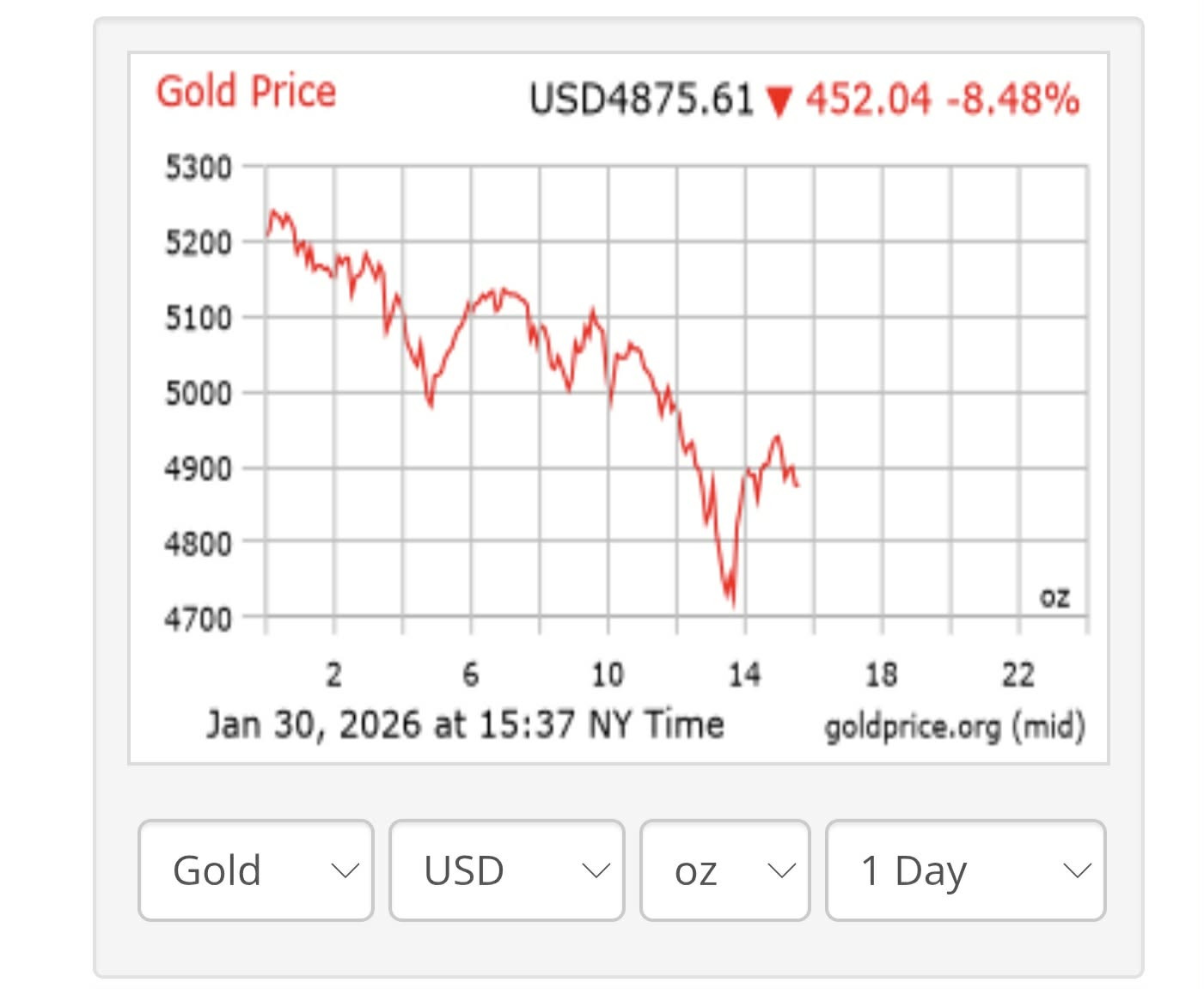The image size is (1204, 989).
Task: Click the Jan 30, 2026 timestamp text
Action: point(465,724)
